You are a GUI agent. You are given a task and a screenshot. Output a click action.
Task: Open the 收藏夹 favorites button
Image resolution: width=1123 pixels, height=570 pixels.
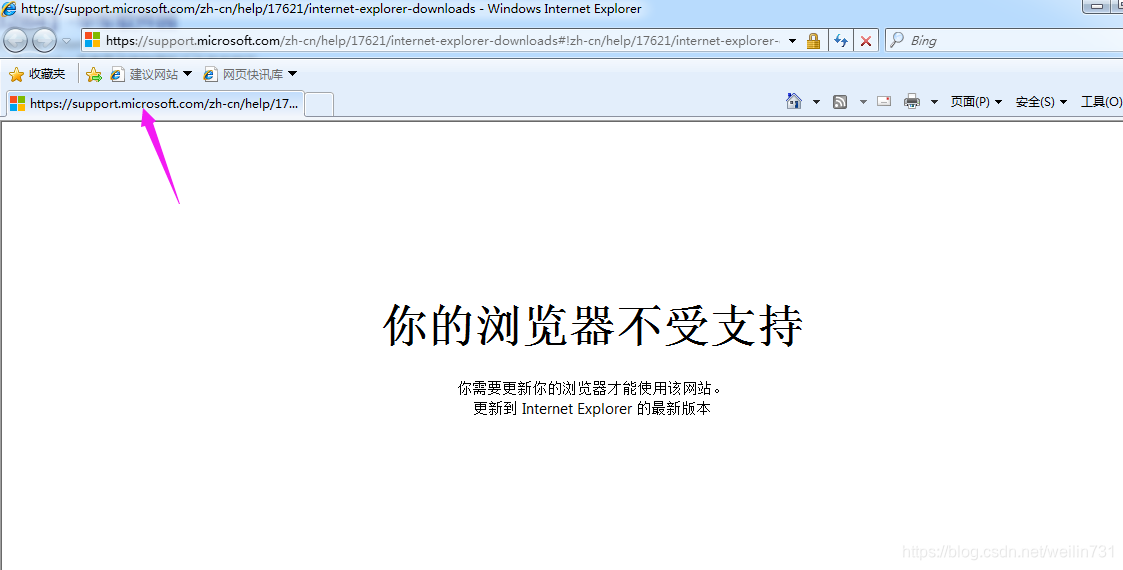coord(37,74)
